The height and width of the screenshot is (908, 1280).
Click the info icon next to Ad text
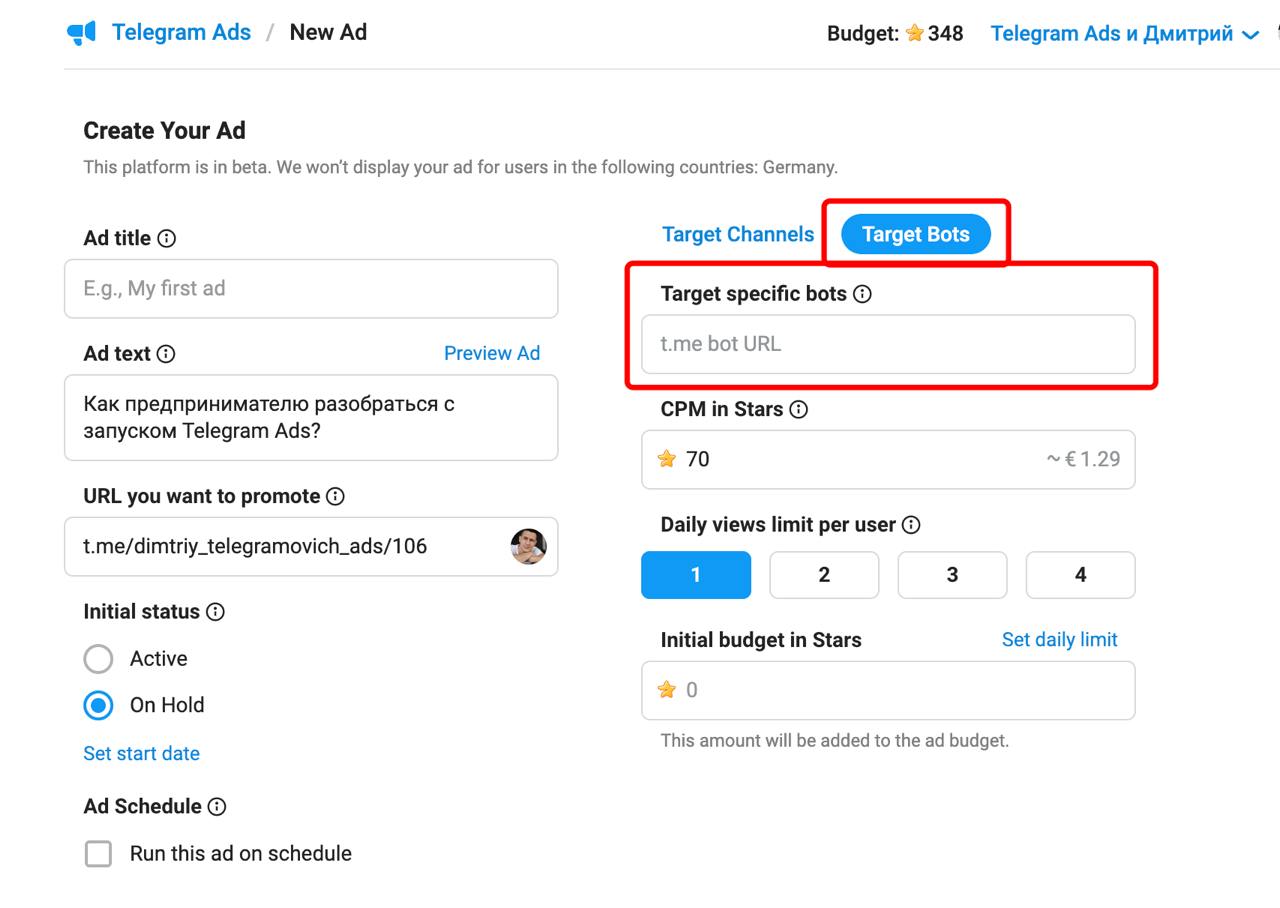[166, 354]
